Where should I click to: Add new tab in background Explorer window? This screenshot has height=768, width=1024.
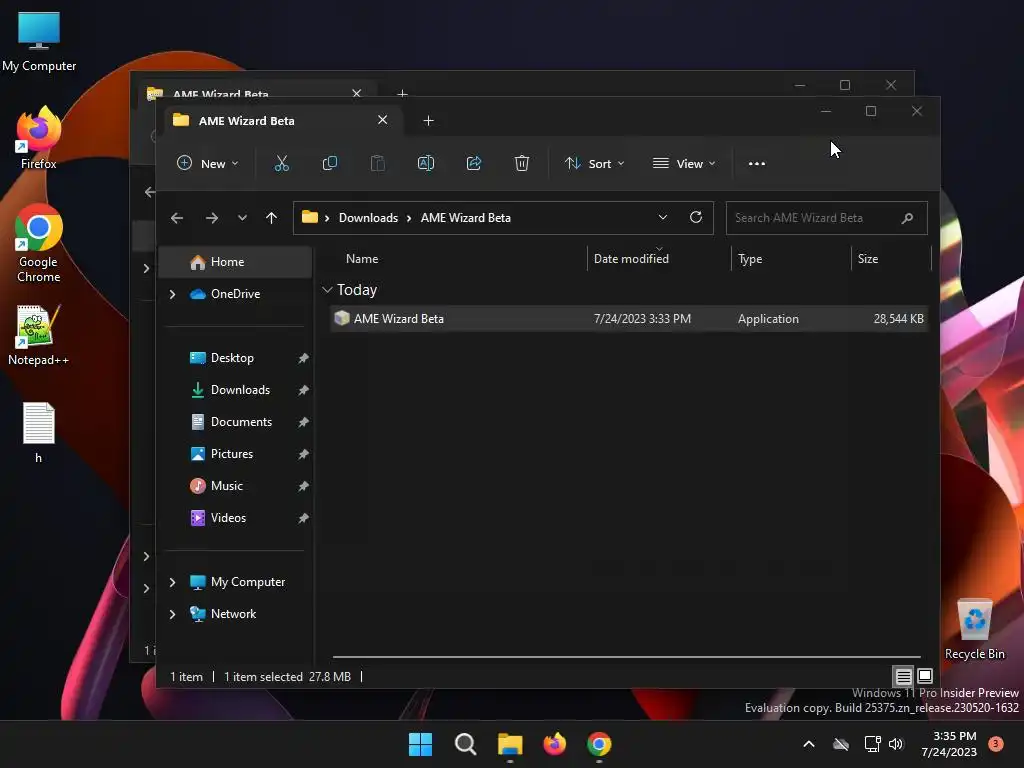coord(402,93)
